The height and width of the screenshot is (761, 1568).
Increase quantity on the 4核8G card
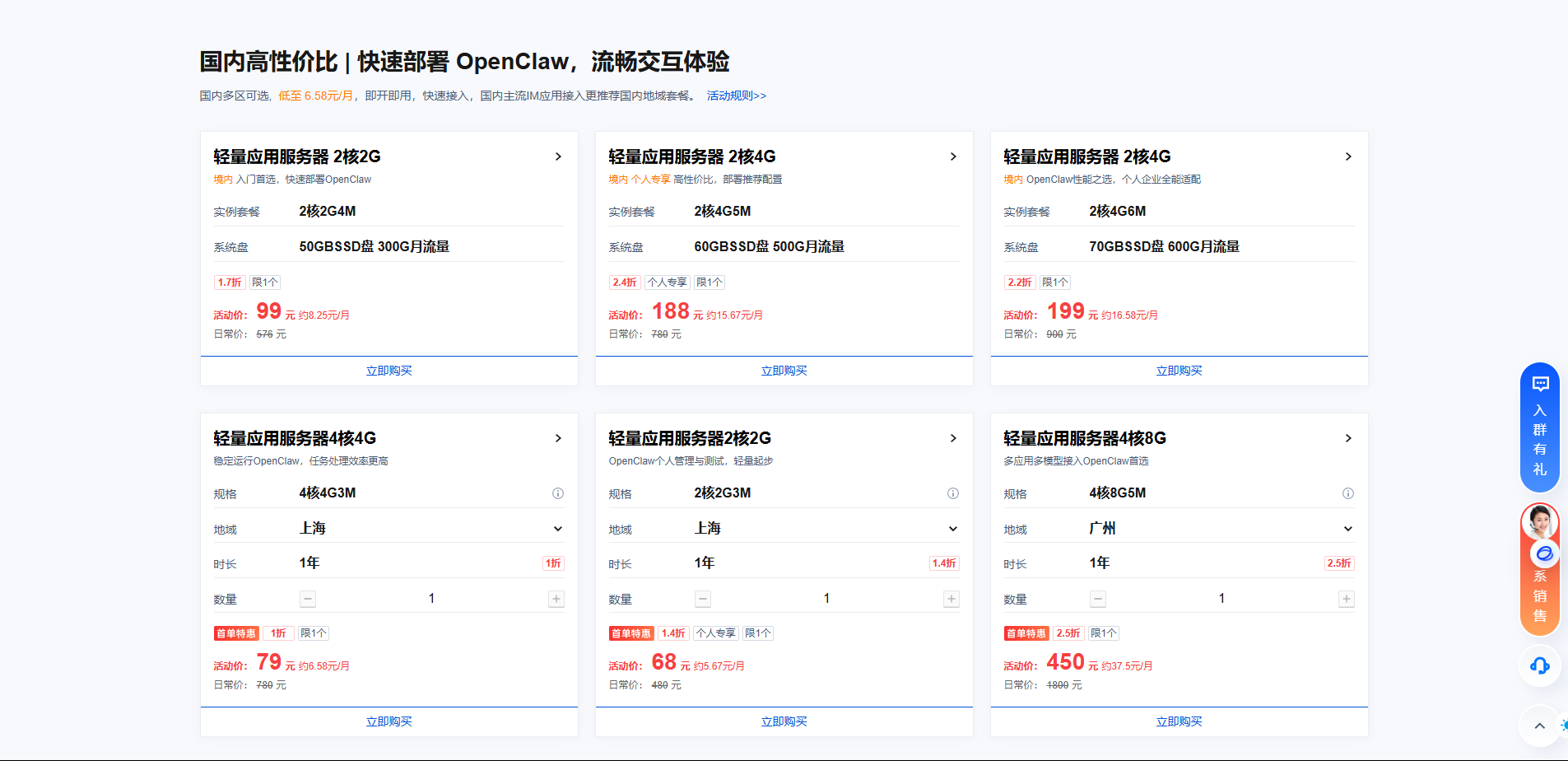pos(1346,599)
